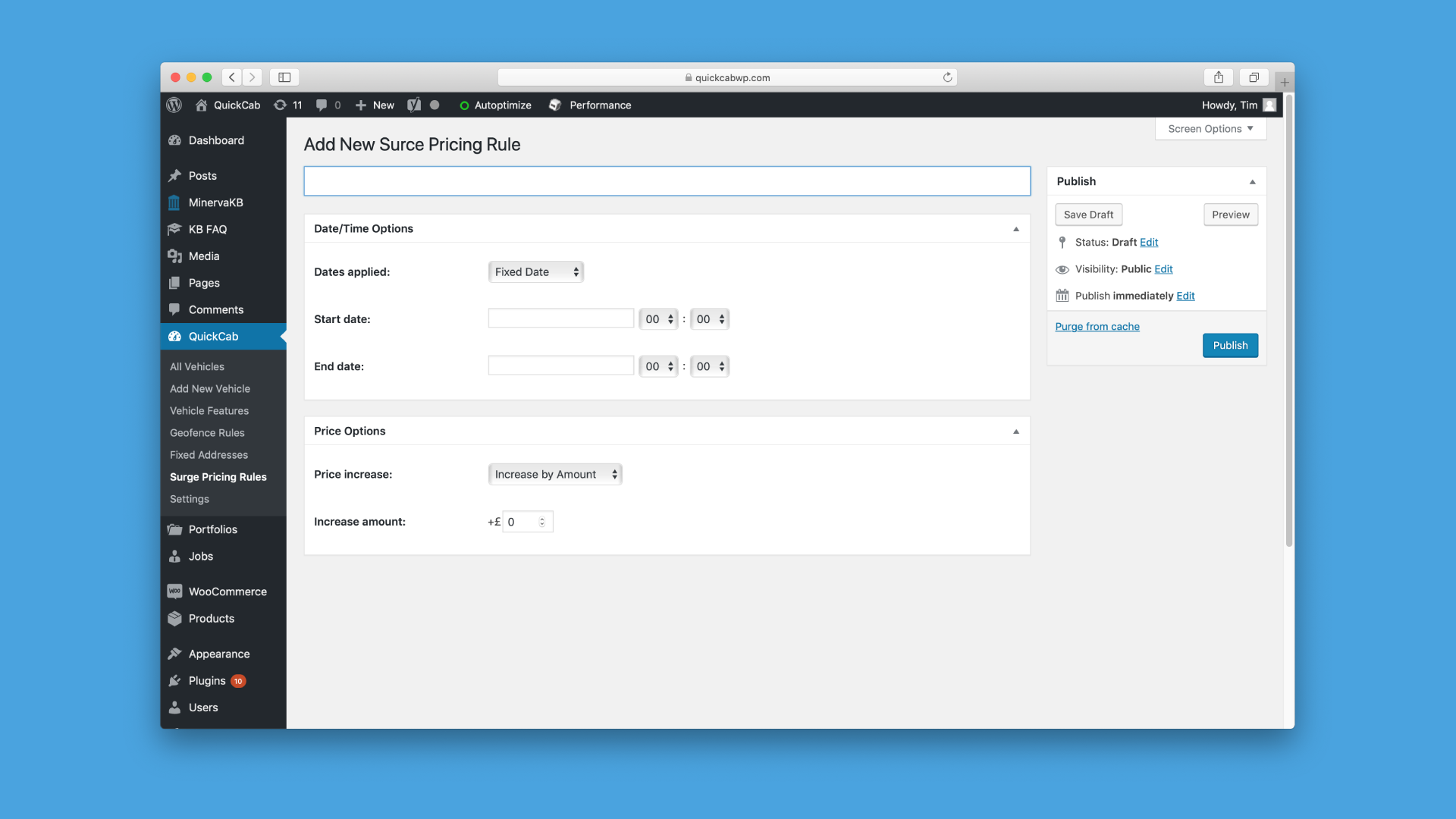Open the Price increase dropdown
The image size is (1456, 819).
click(554, 475)
